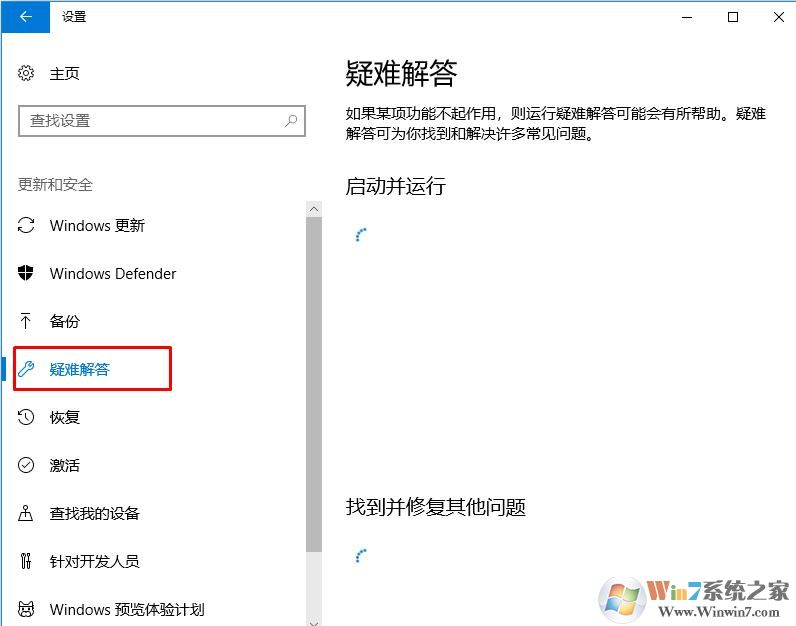This screenshot has height=626, width=796.
Task: Click the 针对开发人员 tools icon
Action: pyautogui.click(x=26, y=561)
